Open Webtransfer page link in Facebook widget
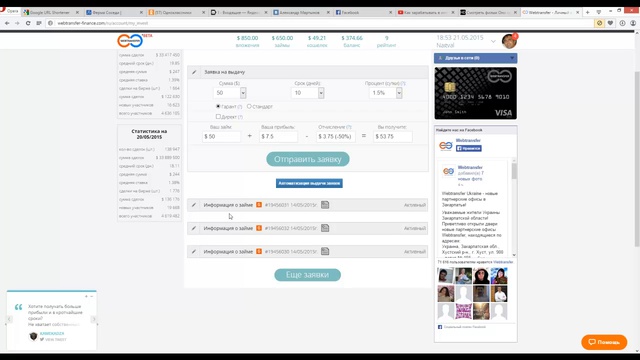Screen dimensions: 640x360 pos(468,140)
